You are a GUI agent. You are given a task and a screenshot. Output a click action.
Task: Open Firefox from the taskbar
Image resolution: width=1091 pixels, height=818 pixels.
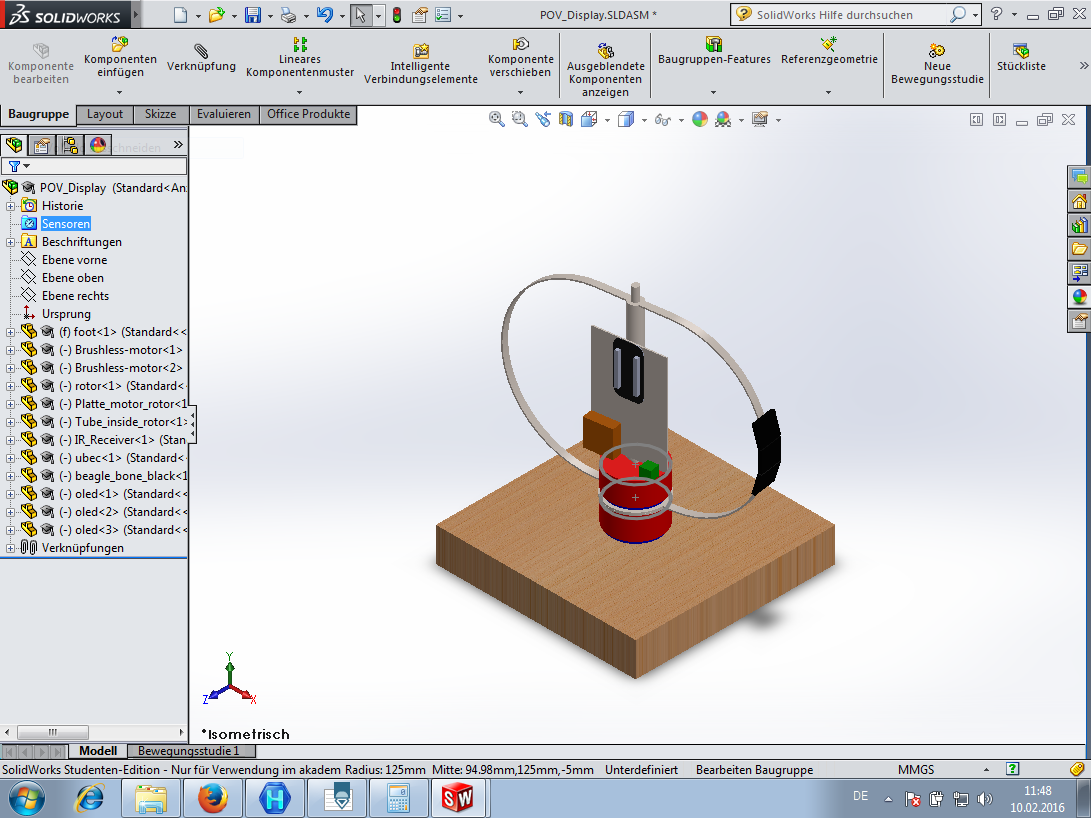click(212, 799)
